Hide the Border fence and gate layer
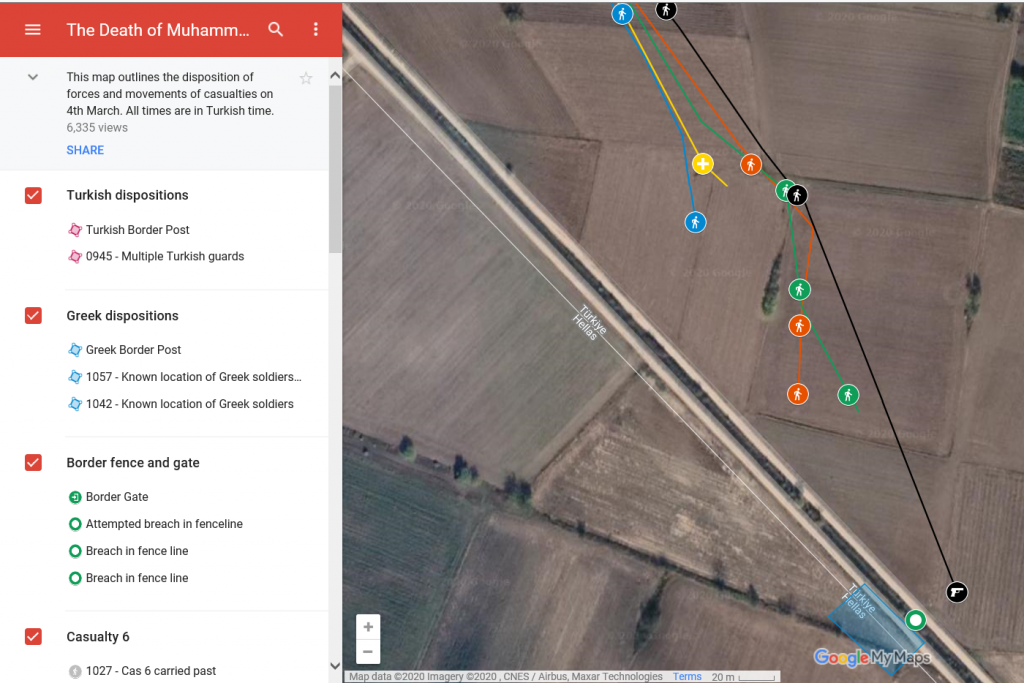1024x683 pixels. [33, 462]
